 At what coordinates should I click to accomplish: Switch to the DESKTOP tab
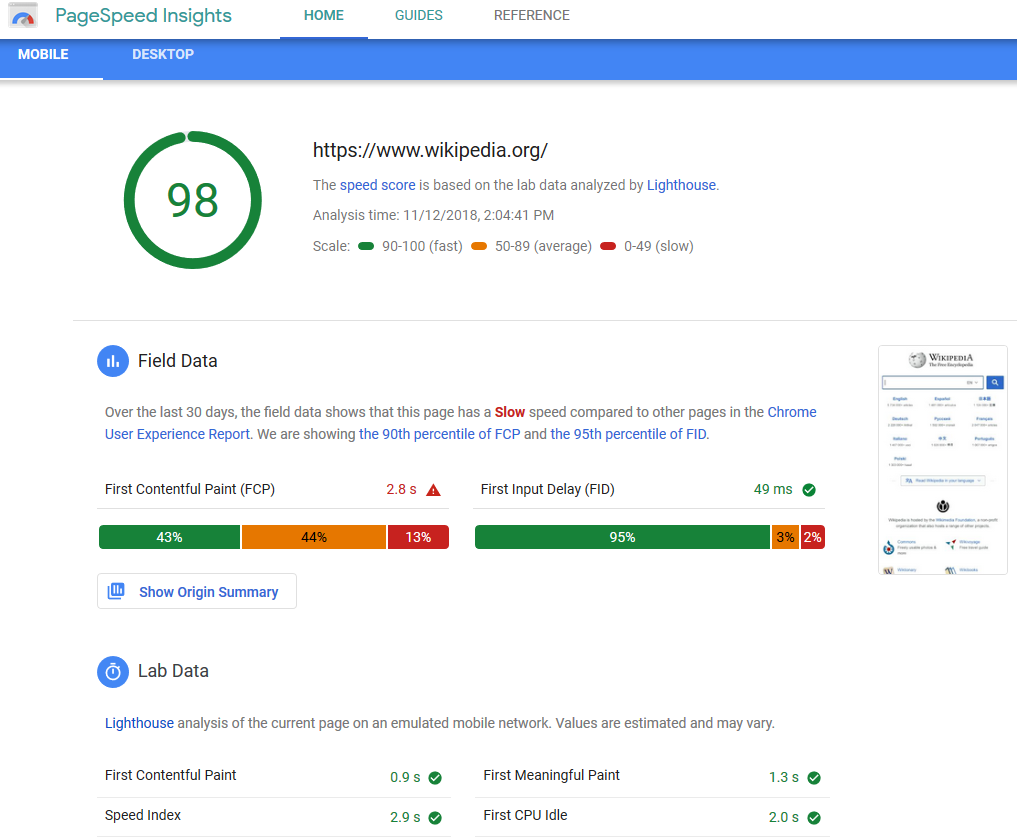pos(163,55)
